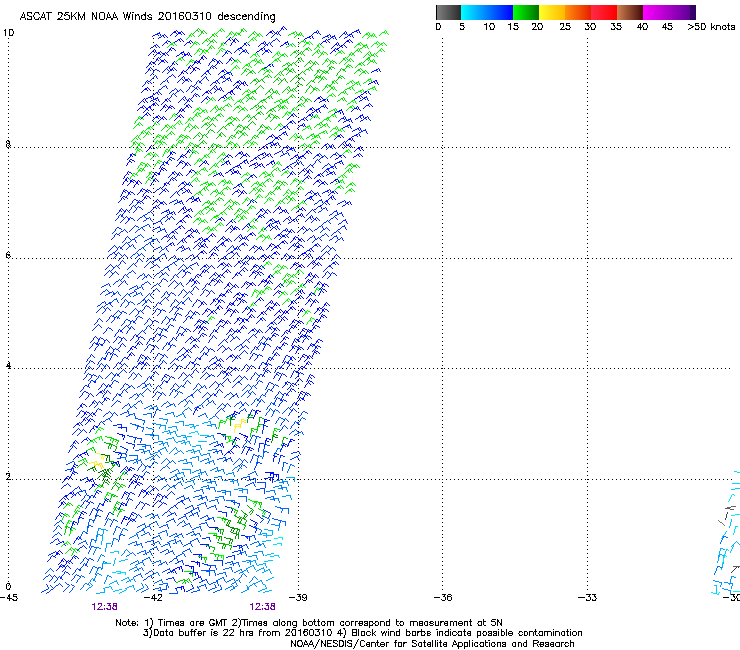The width and height of the screenshot is (740, 650).
Task: Click the left 12:38 time stamp
Action: 104,607
